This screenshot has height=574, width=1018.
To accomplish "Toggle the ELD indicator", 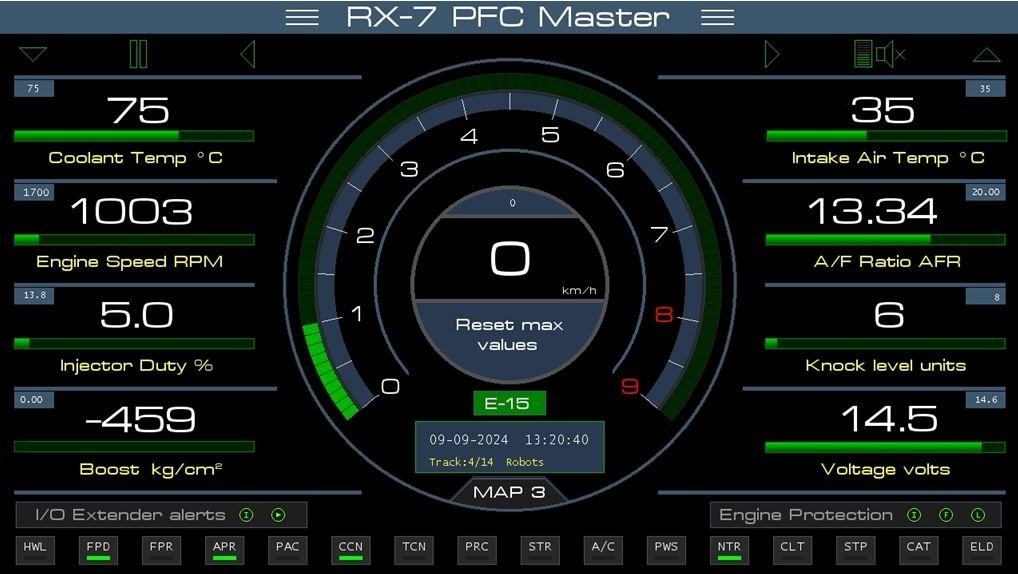I will click(x=982, y=549).
